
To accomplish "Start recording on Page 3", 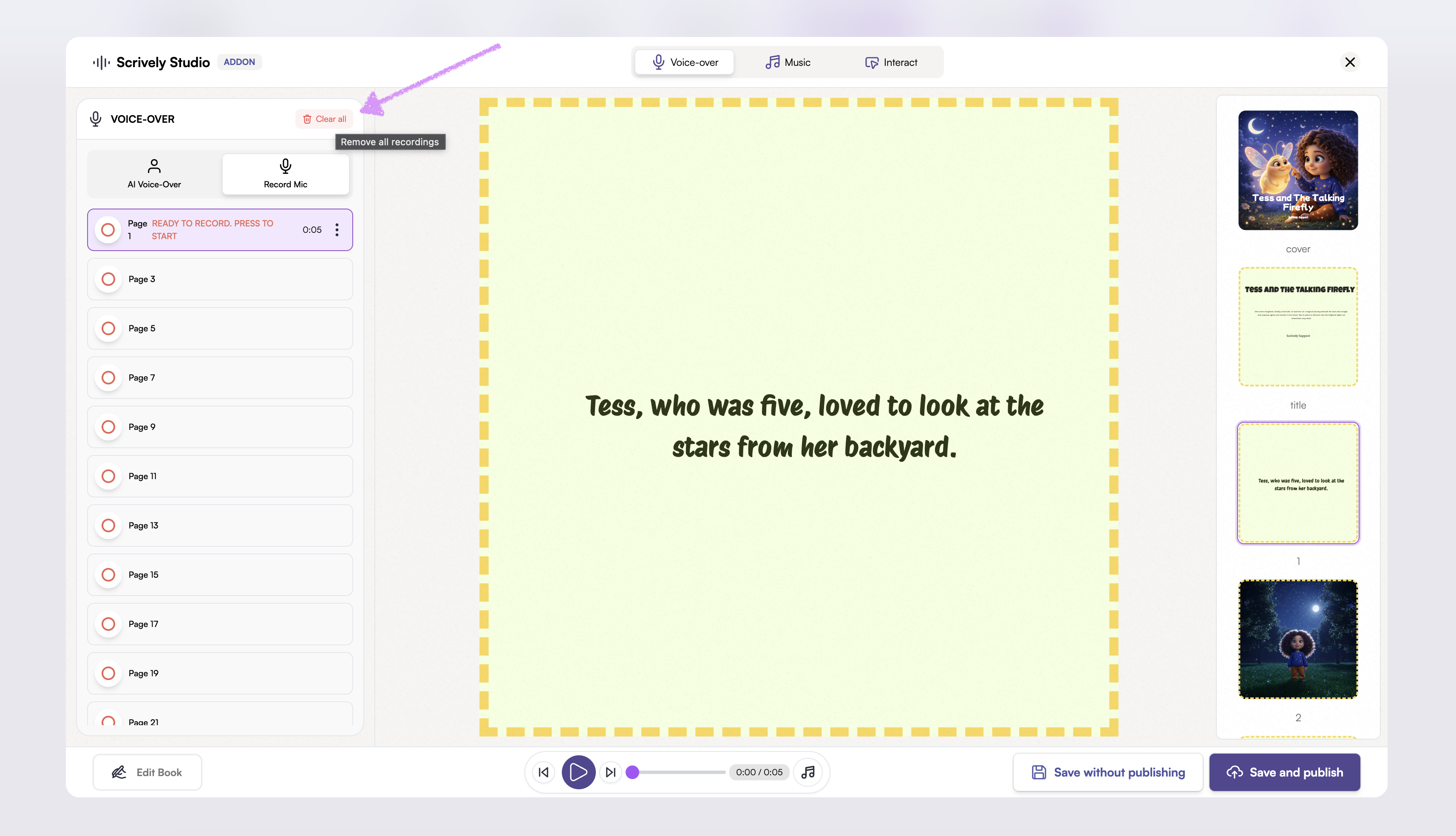I will (x=108, y=279).
